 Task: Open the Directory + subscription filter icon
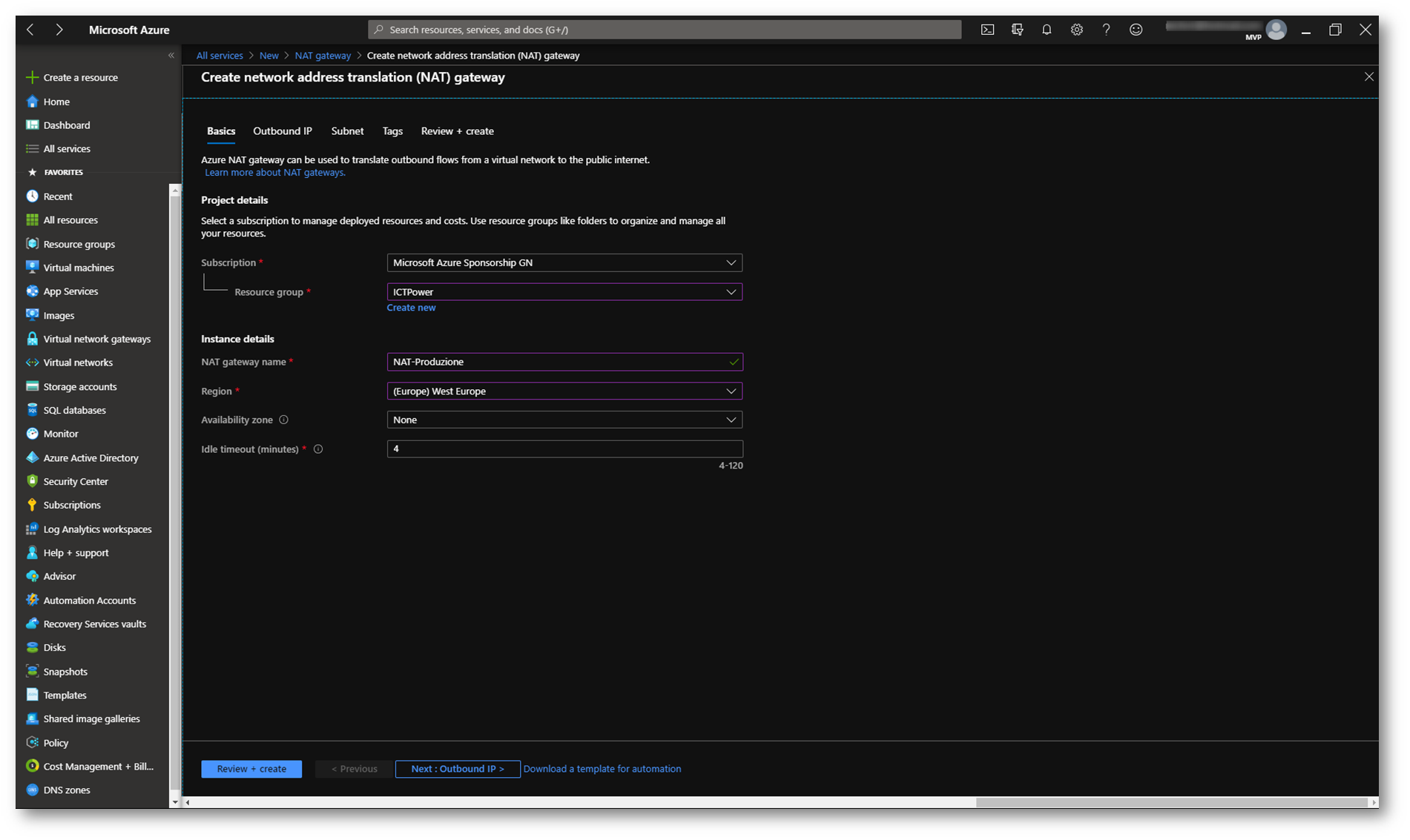tap(1017, 30)
